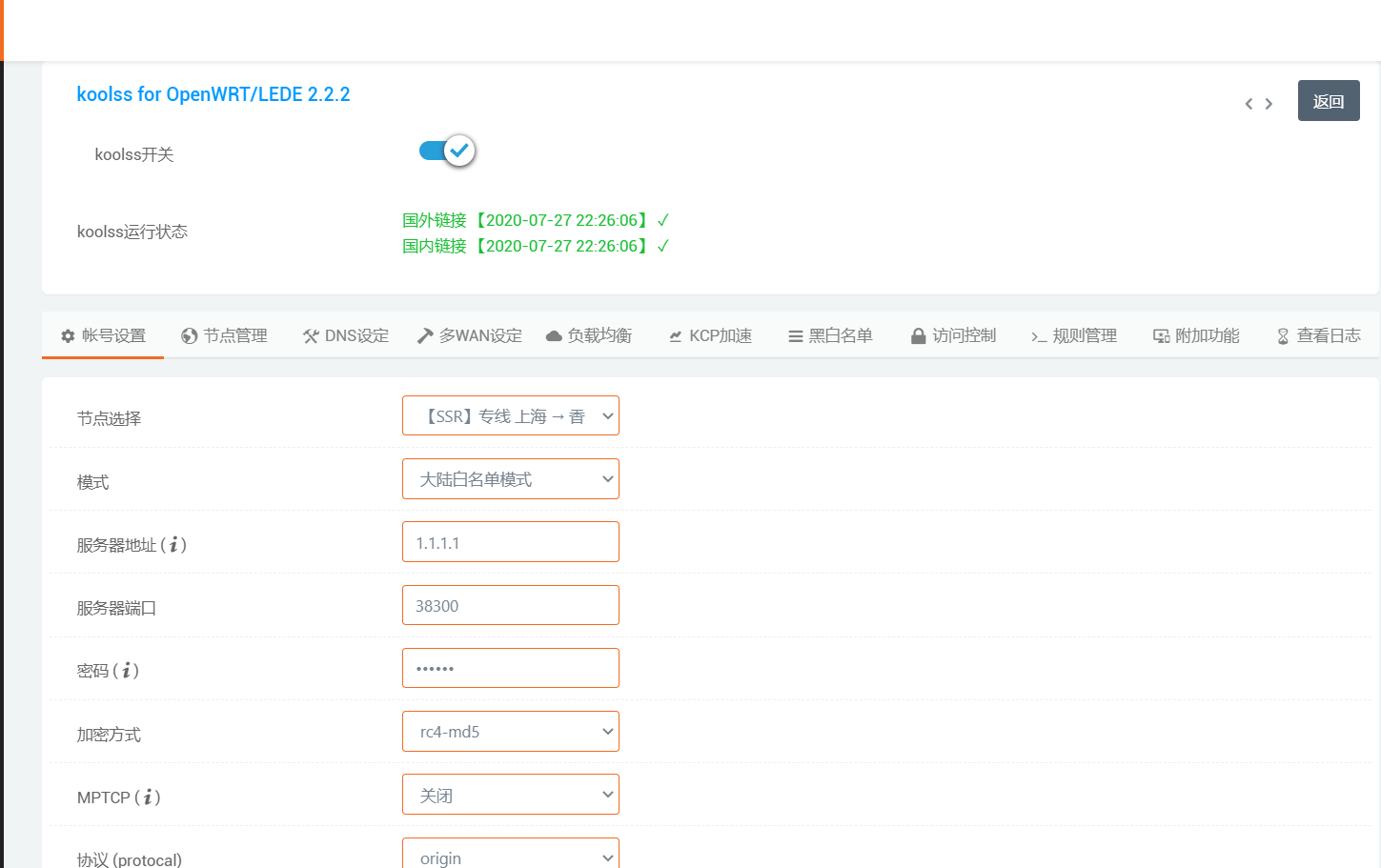
Task: Click the globe icon for 节点管理
Action: pyautogui.click(x=190, y=336)
